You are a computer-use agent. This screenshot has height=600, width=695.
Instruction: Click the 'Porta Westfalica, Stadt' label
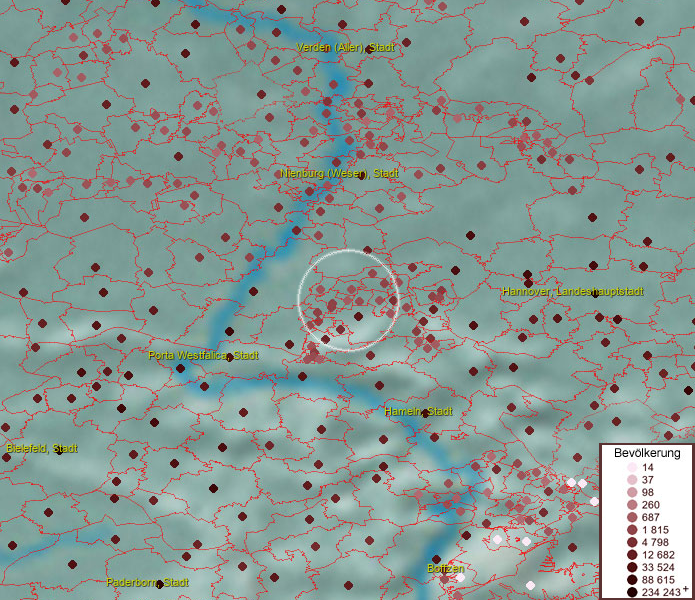pyautogui.click(x=203, y=355)
